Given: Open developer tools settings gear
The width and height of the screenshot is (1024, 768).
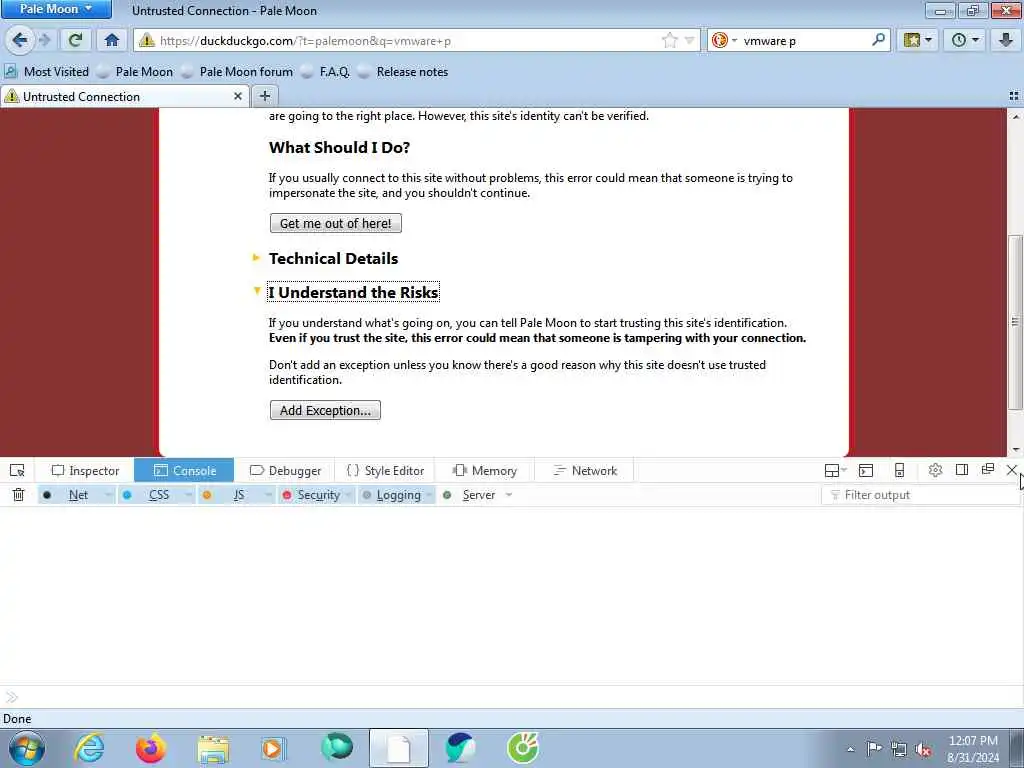Looking at the screenshot, I should click(935, 470).
